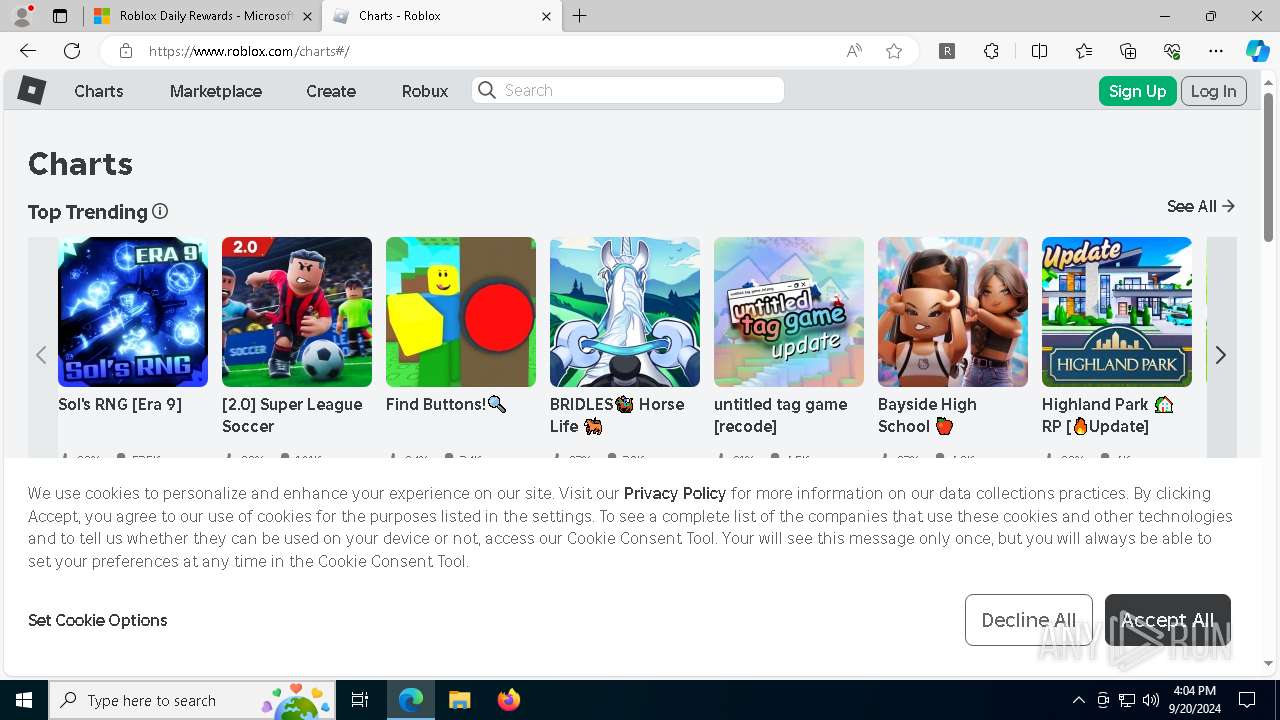Screen dimensions: 1280x720
Task: Open Robux in Roblox navigation
Action: (x=425, y=91)
